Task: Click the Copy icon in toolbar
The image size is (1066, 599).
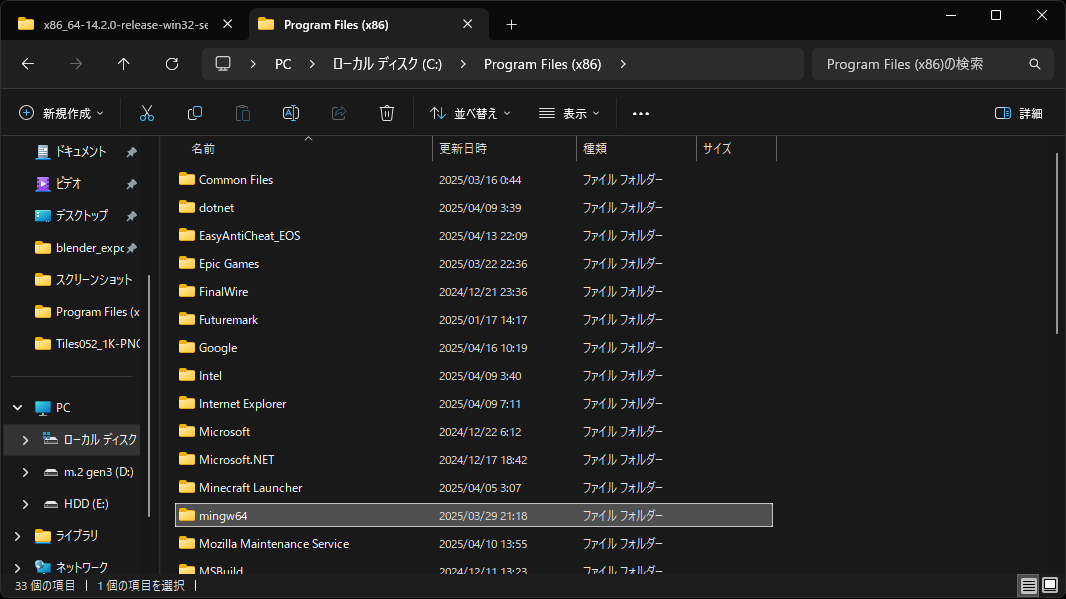Action: [194, 114]
